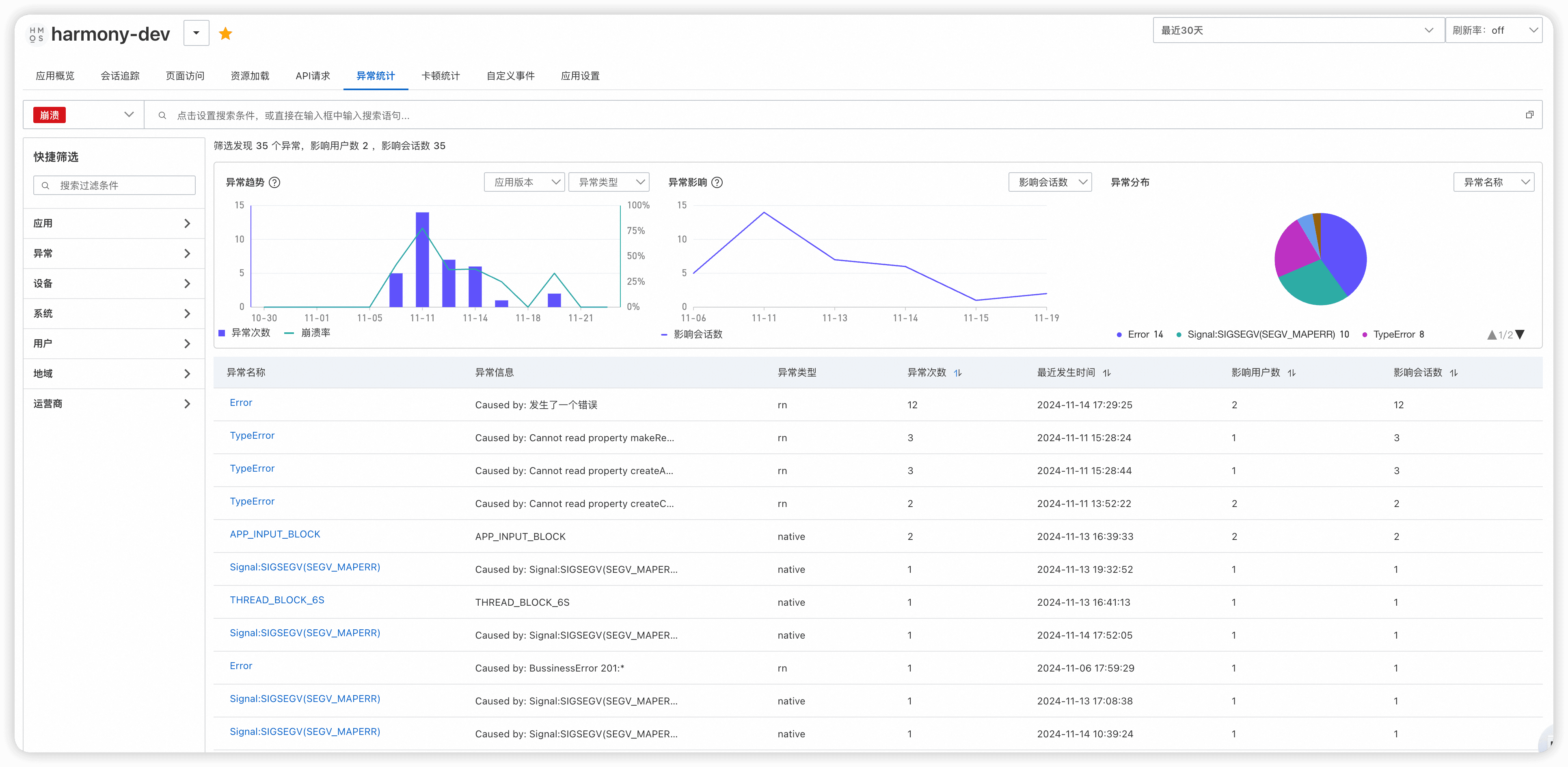Open the 最近30天 time range dropdown

click(1298, 30)
